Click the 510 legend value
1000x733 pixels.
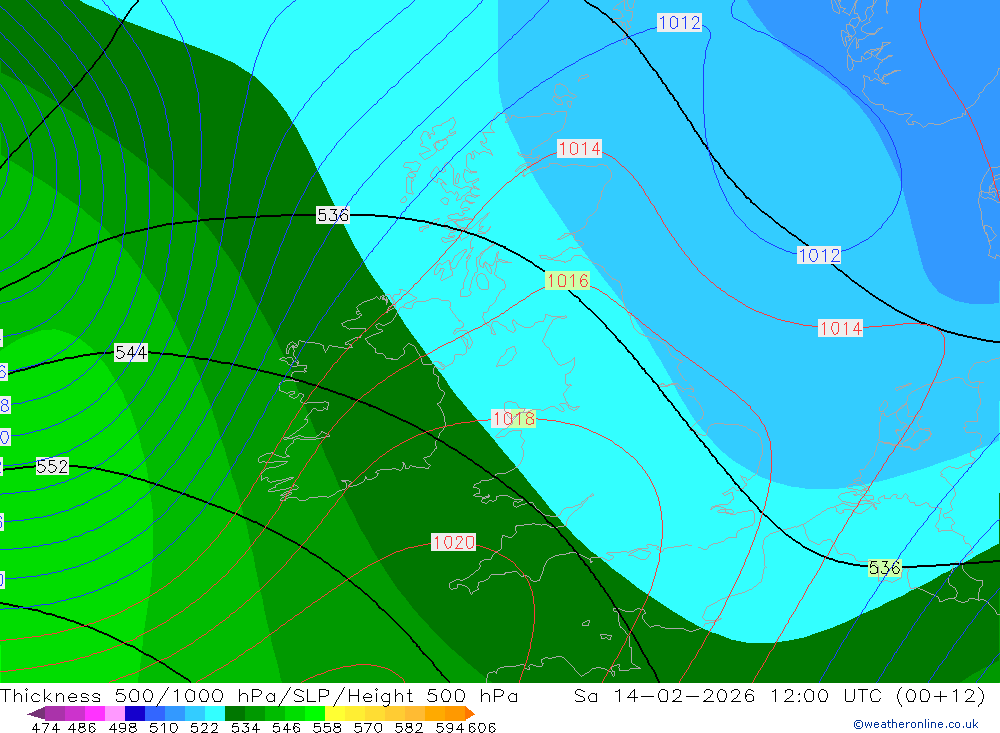(163, 727)
